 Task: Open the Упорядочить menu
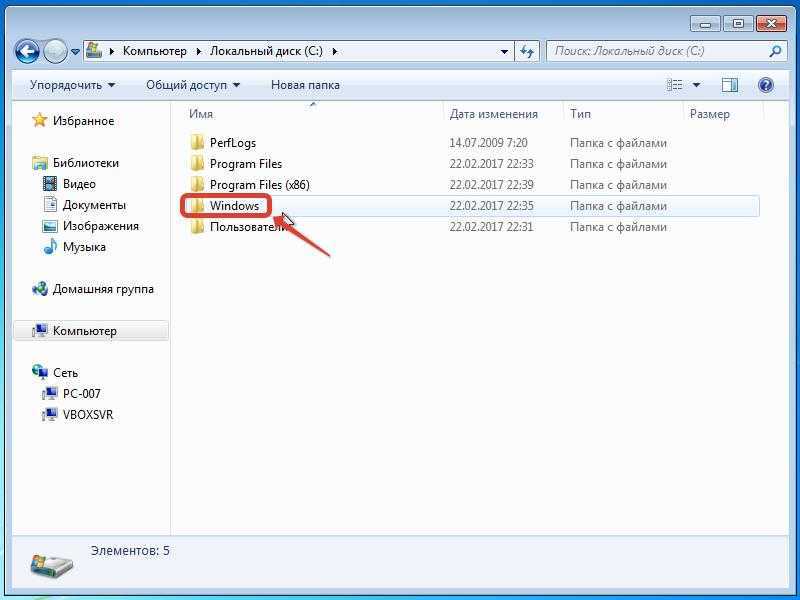tap(72, 85)
